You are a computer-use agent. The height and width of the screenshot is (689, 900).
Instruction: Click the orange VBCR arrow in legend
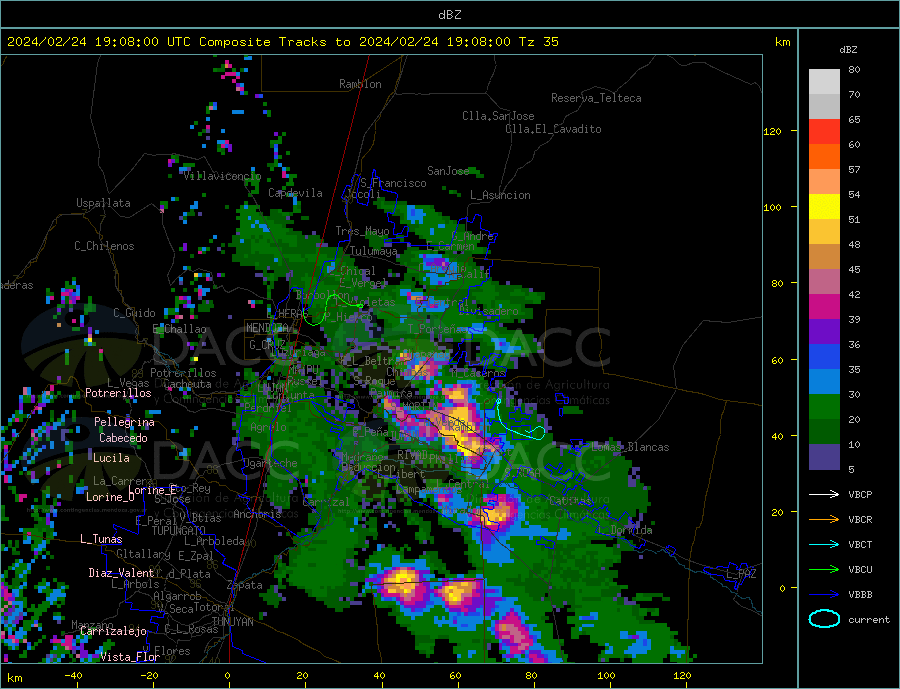[x=824, y=520]
